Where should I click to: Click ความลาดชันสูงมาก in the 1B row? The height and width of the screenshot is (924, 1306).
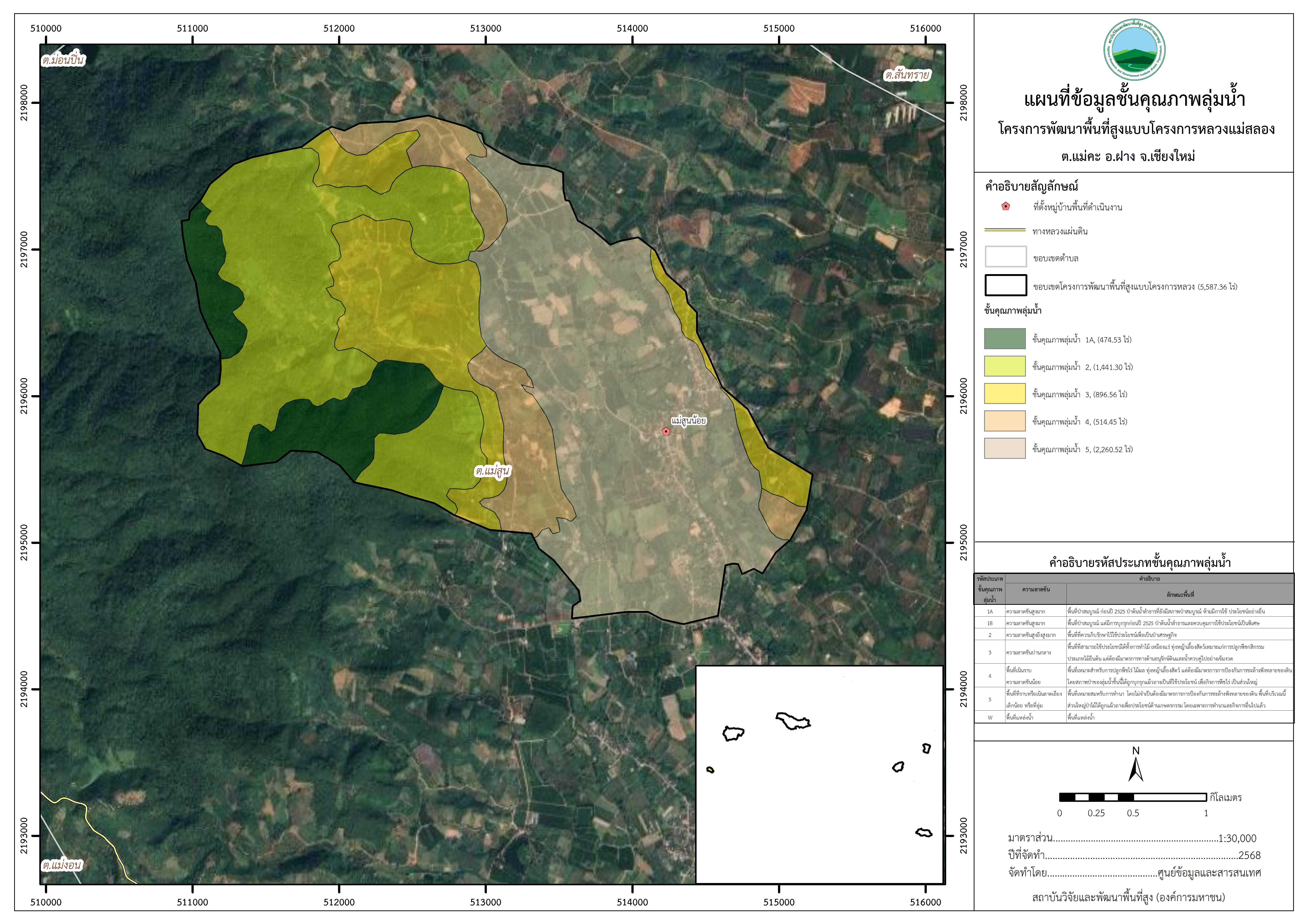[x=1026, y=624]
